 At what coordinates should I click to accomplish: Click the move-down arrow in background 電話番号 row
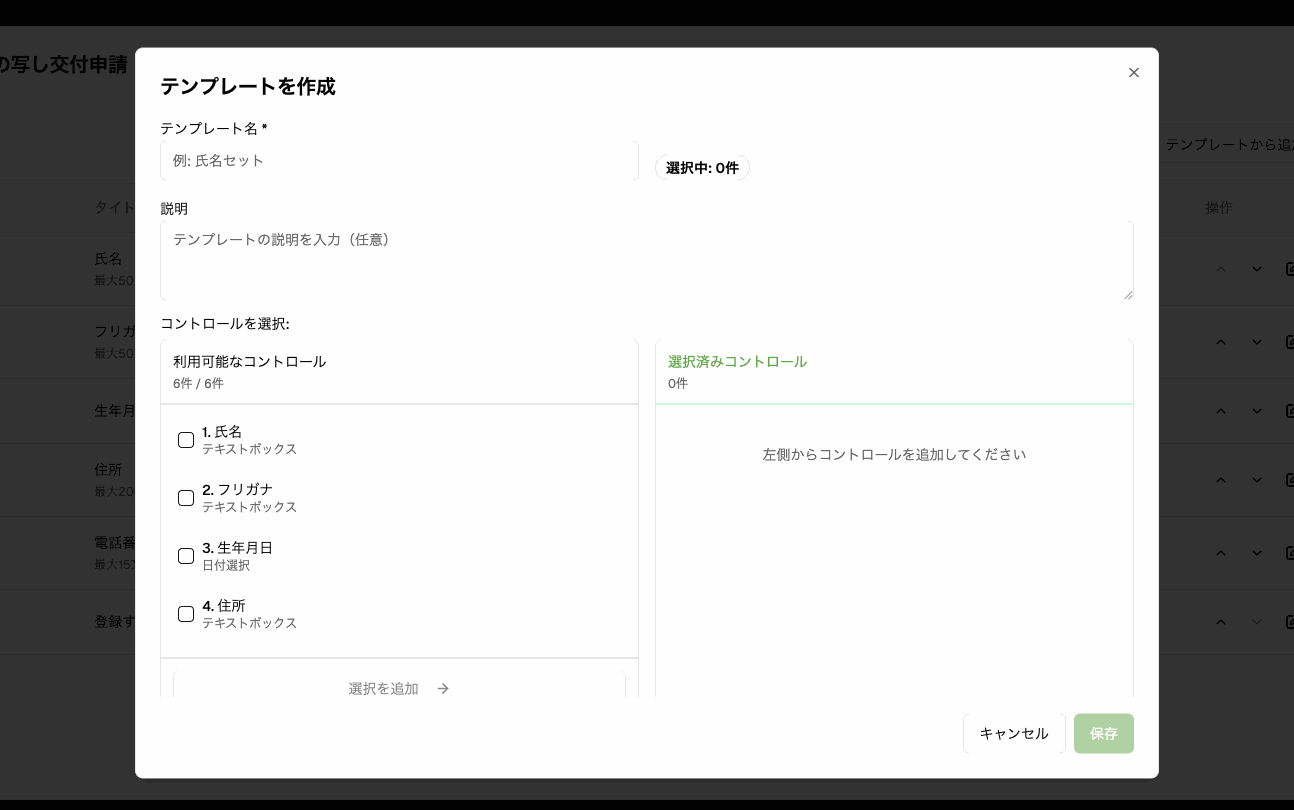tap(1257, 553)
